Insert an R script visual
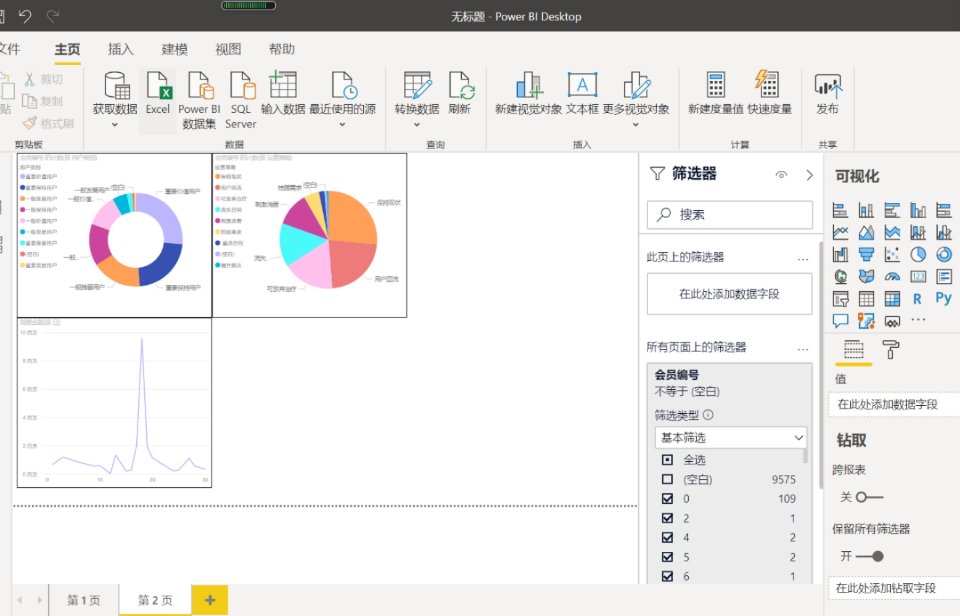960x616 pixels. tap(917, 299)
